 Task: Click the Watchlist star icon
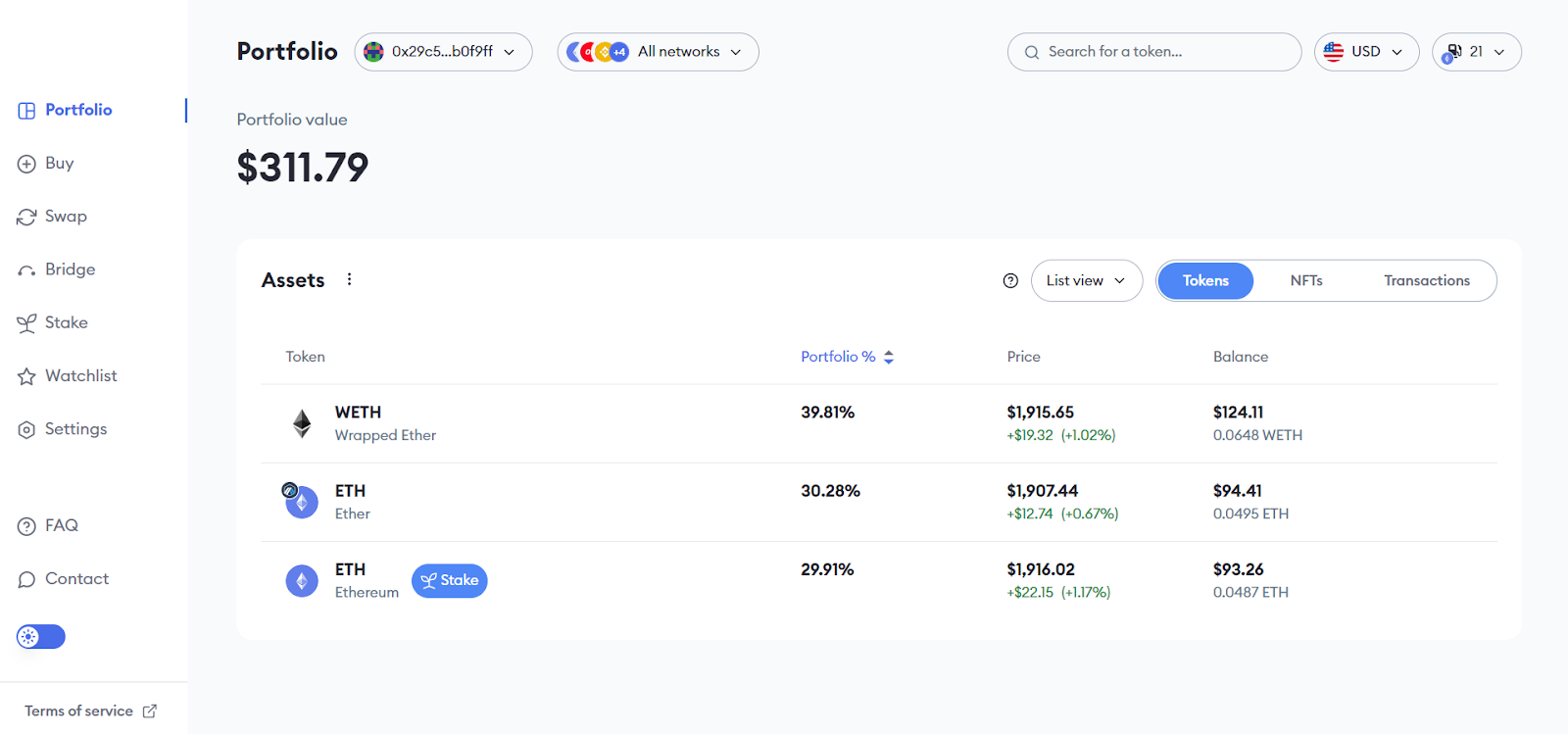[x=26, y=376]
